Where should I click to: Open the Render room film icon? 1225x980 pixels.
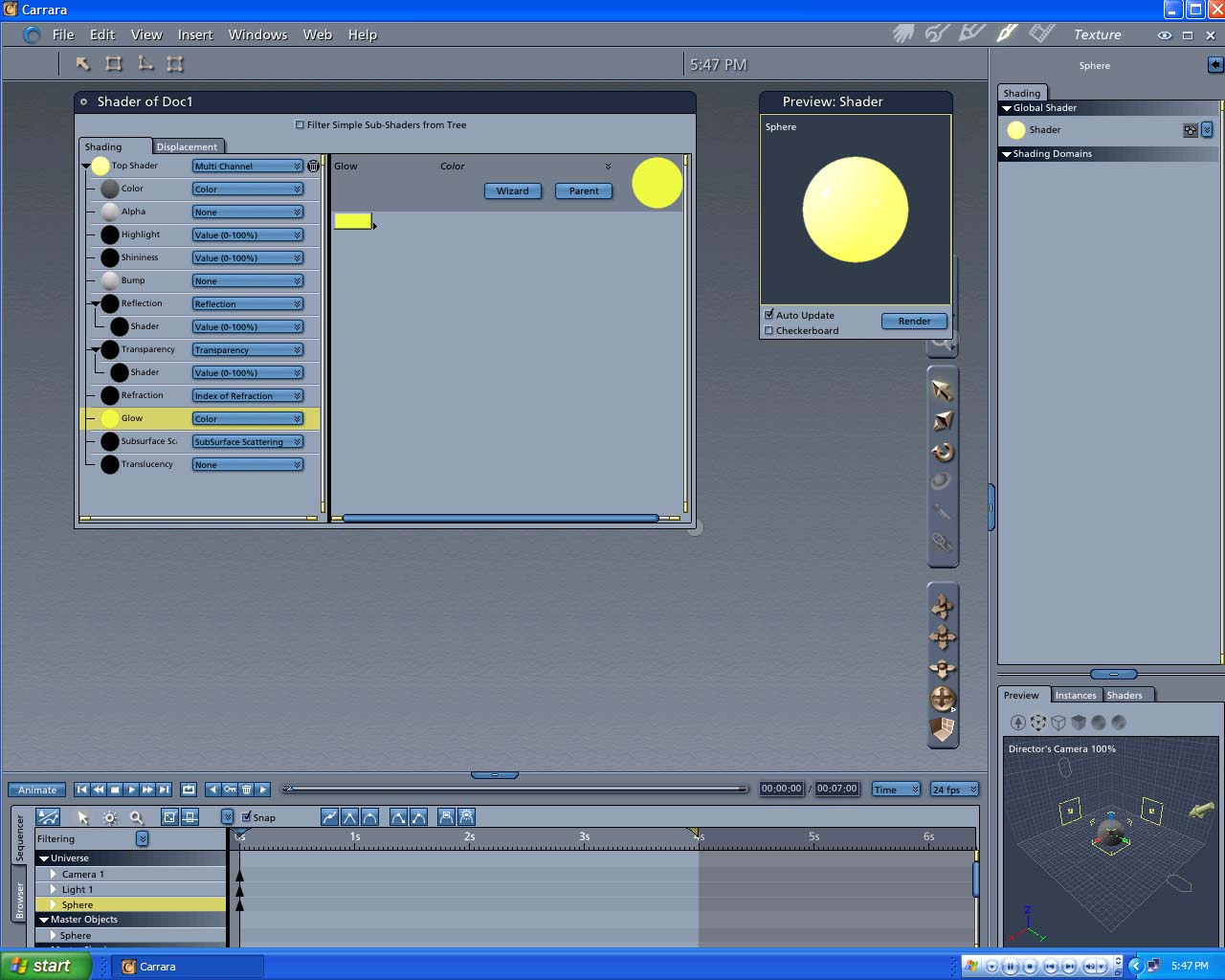pyautogui.click(x=1041, y=33)
